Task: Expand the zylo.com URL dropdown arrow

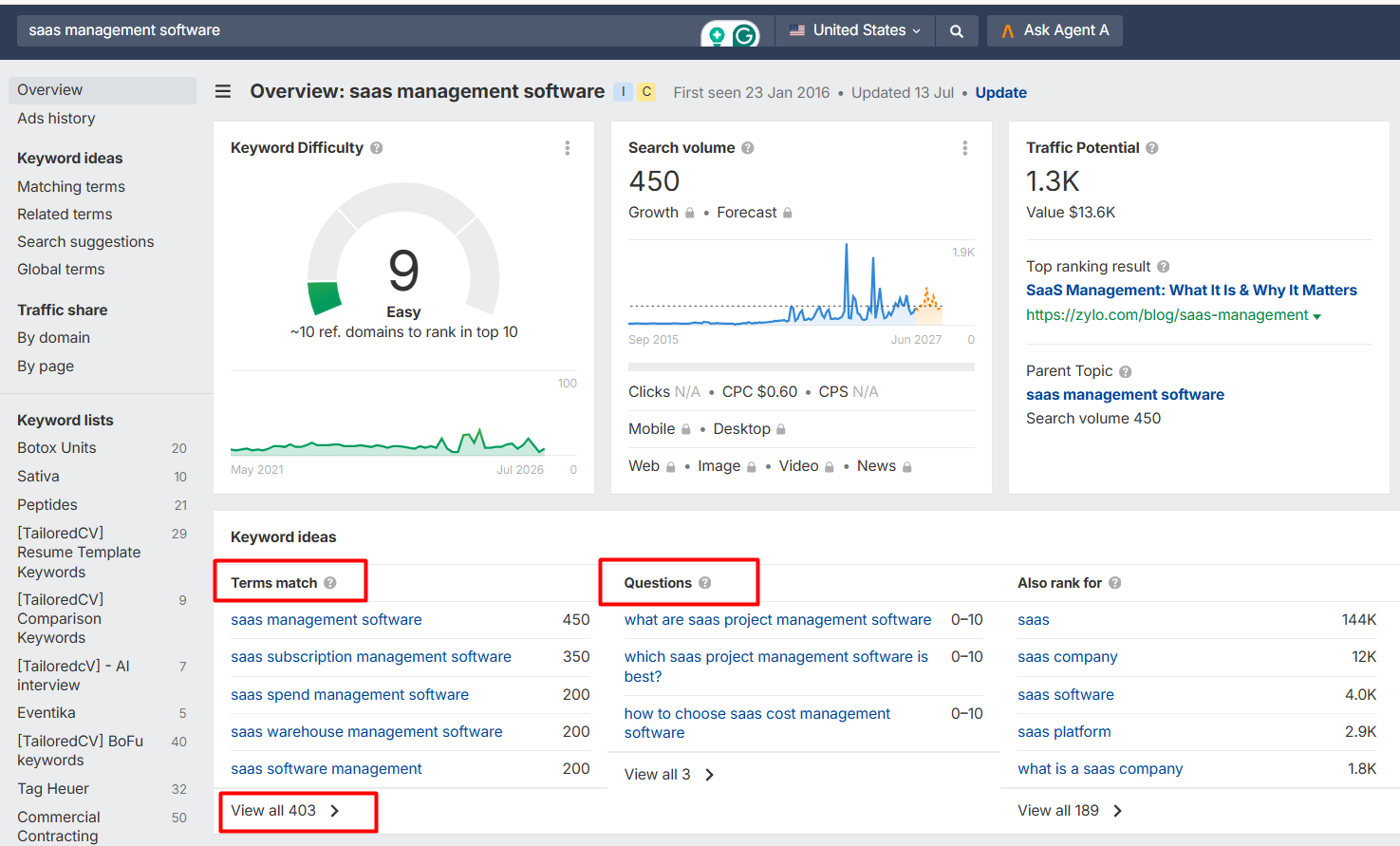Action: pos(1316,316)
